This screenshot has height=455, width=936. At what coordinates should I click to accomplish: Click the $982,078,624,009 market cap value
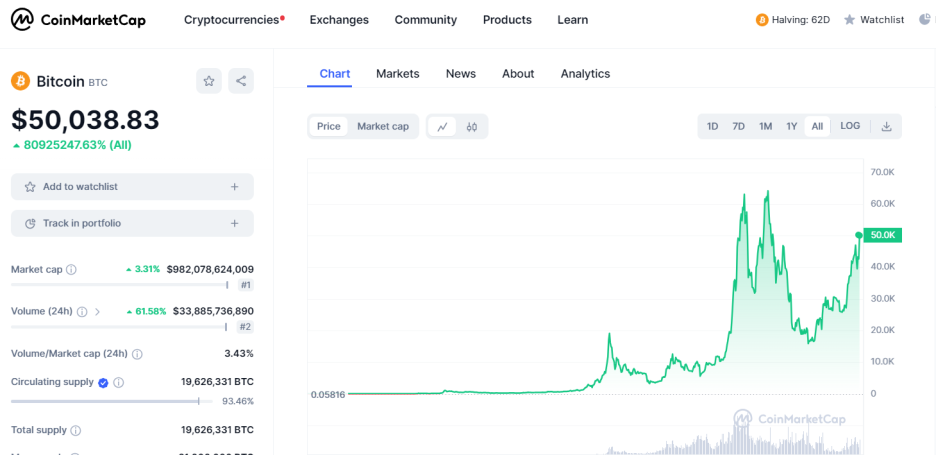210,269
